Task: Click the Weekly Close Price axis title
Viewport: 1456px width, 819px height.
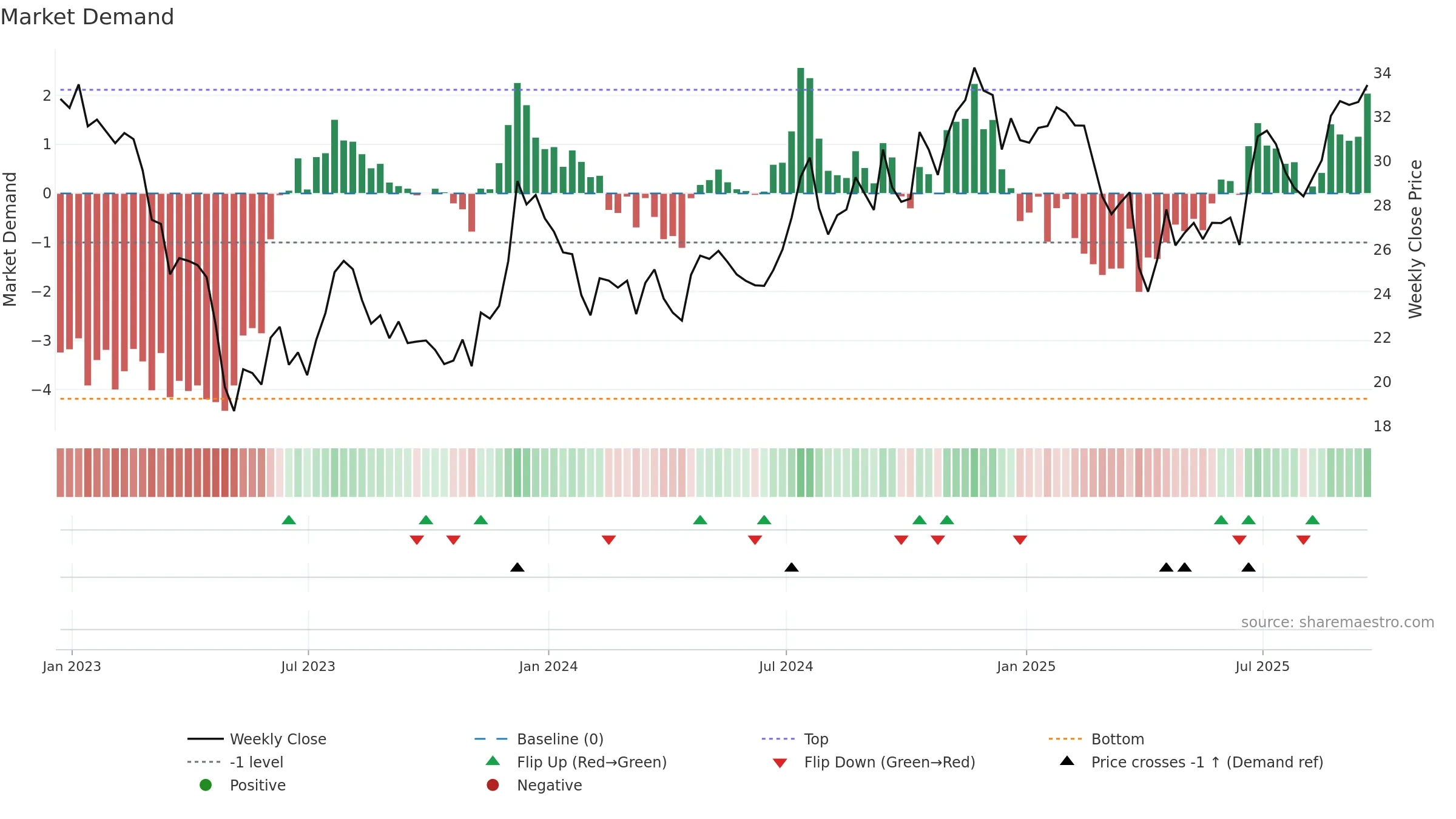Action: 1415,239
